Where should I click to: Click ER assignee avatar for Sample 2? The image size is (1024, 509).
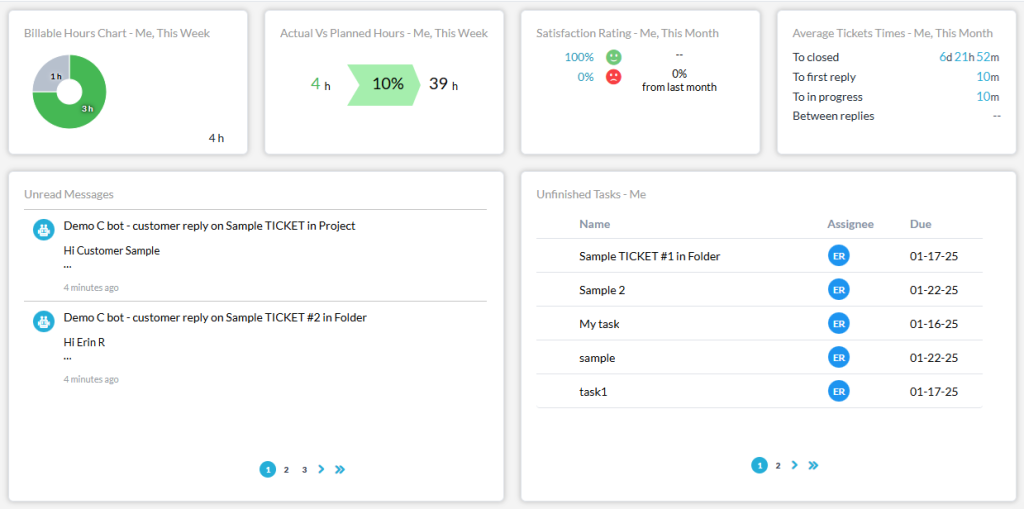[x=838, y=290]
